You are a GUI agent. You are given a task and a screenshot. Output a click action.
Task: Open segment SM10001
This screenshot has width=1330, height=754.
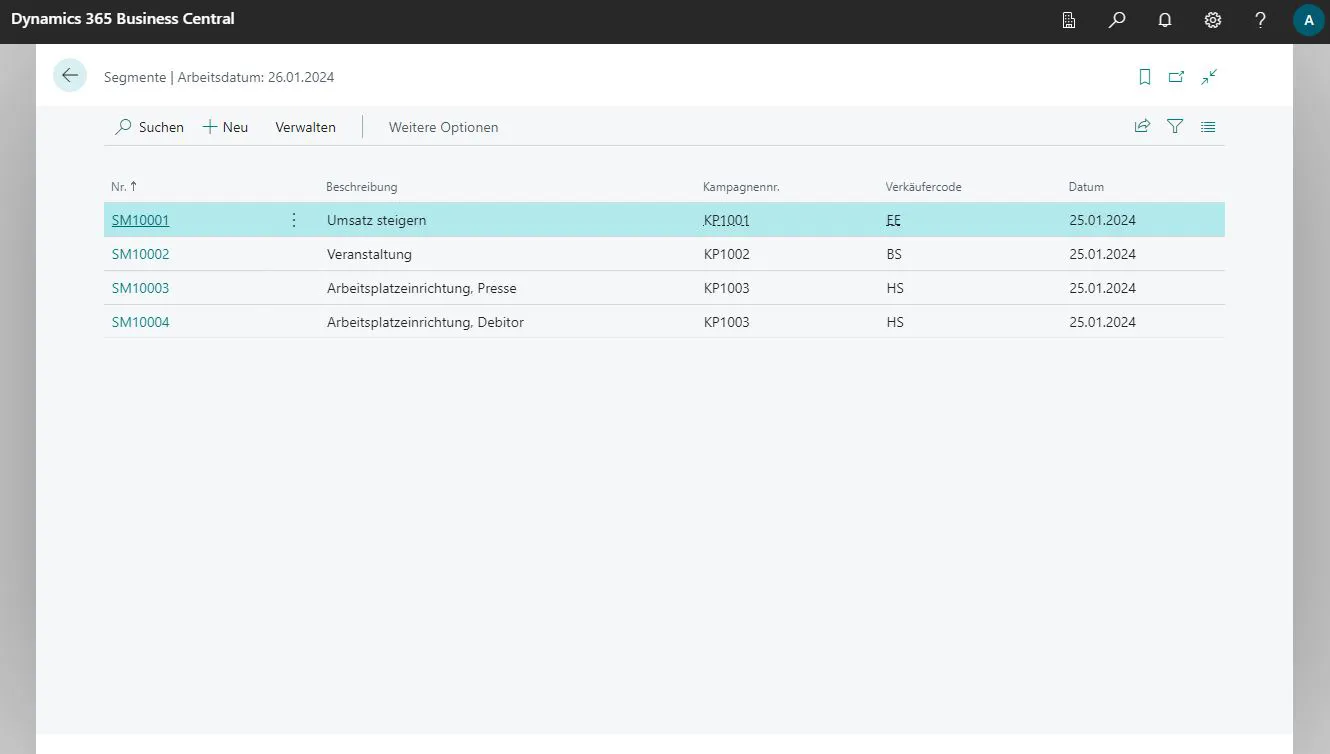tap(141, 220)
